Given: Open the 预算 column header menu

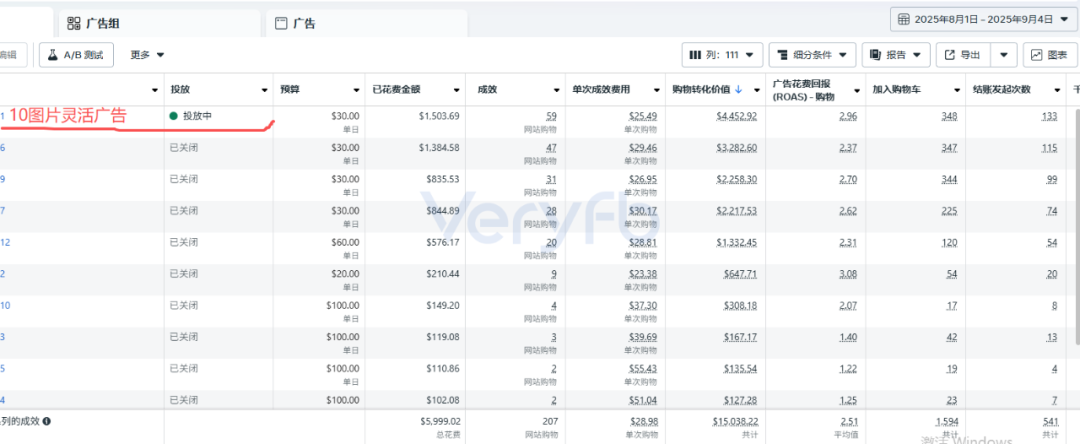Looking at the screenshot, I should click(x=357, y=90).
